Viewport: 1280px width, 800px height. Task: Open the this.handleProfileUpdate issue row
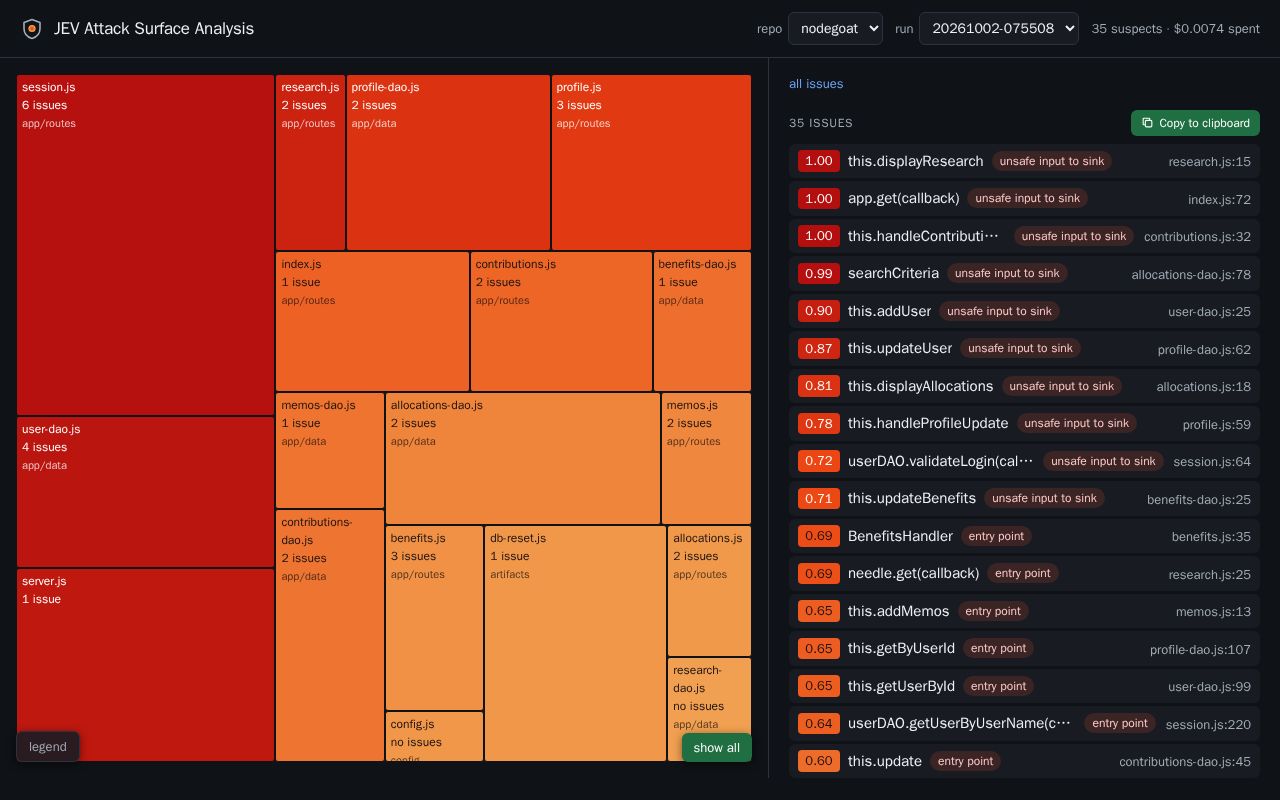(x=1024, y=424)
